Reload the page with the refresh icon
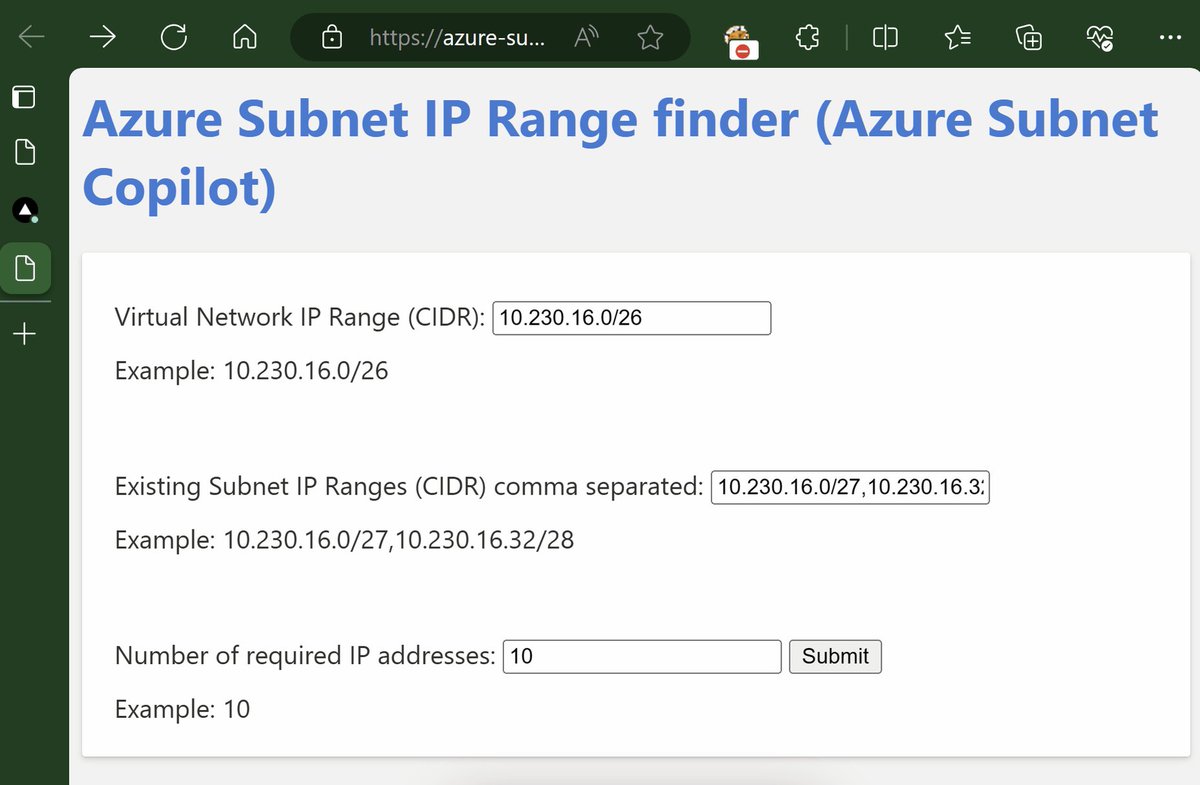 (174, 38)
